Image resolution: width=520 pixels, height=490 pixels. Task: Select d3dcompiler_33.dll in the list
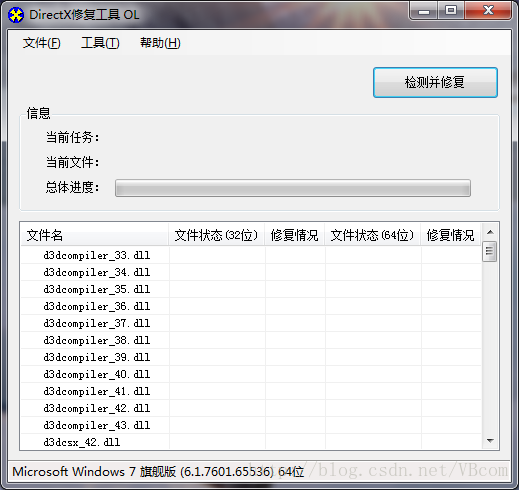[251, 255]
